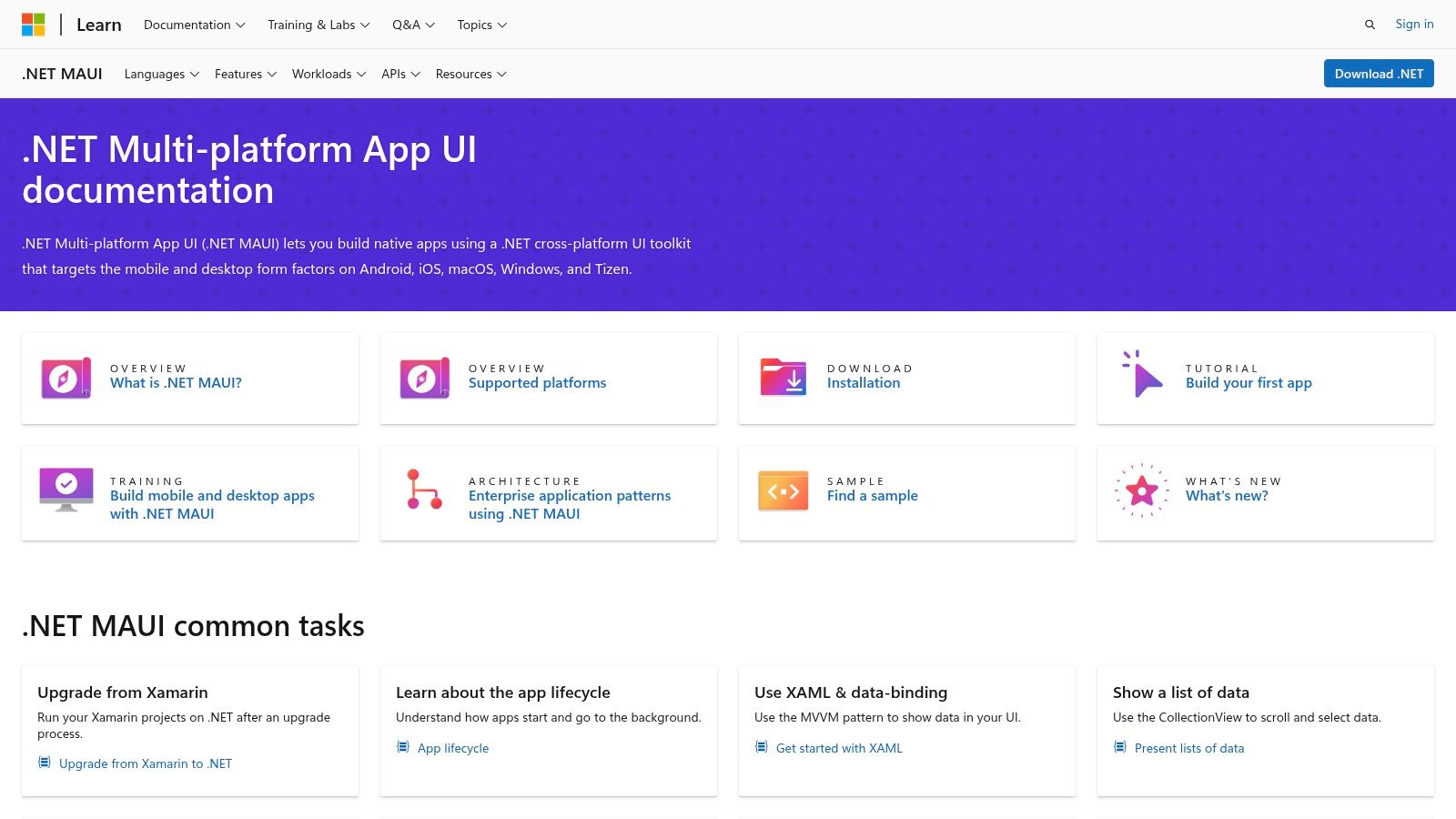Open the Installation link
This screenshot has height=819, width=1456.
pos(864,383)
